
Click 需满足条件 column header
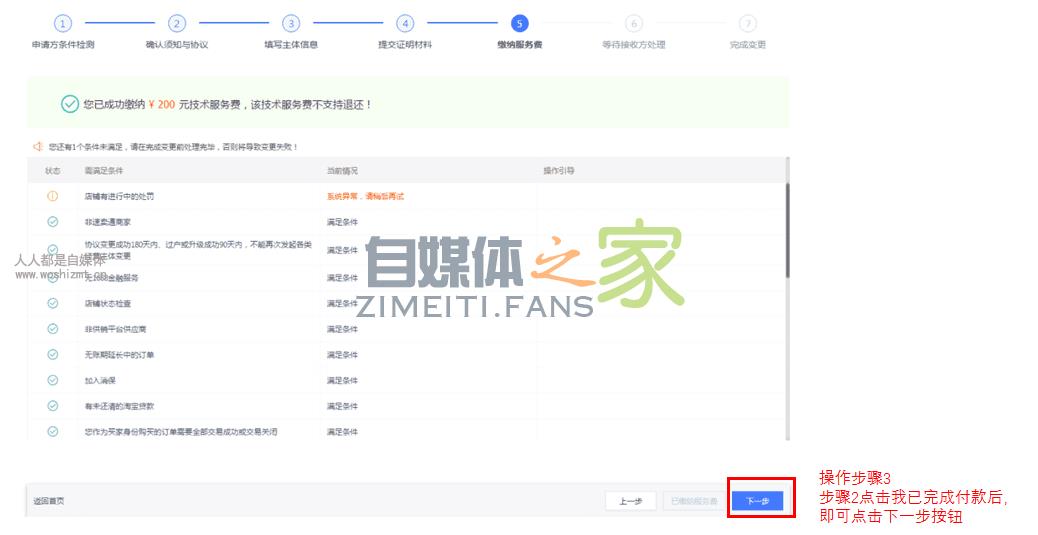point(103,171)
